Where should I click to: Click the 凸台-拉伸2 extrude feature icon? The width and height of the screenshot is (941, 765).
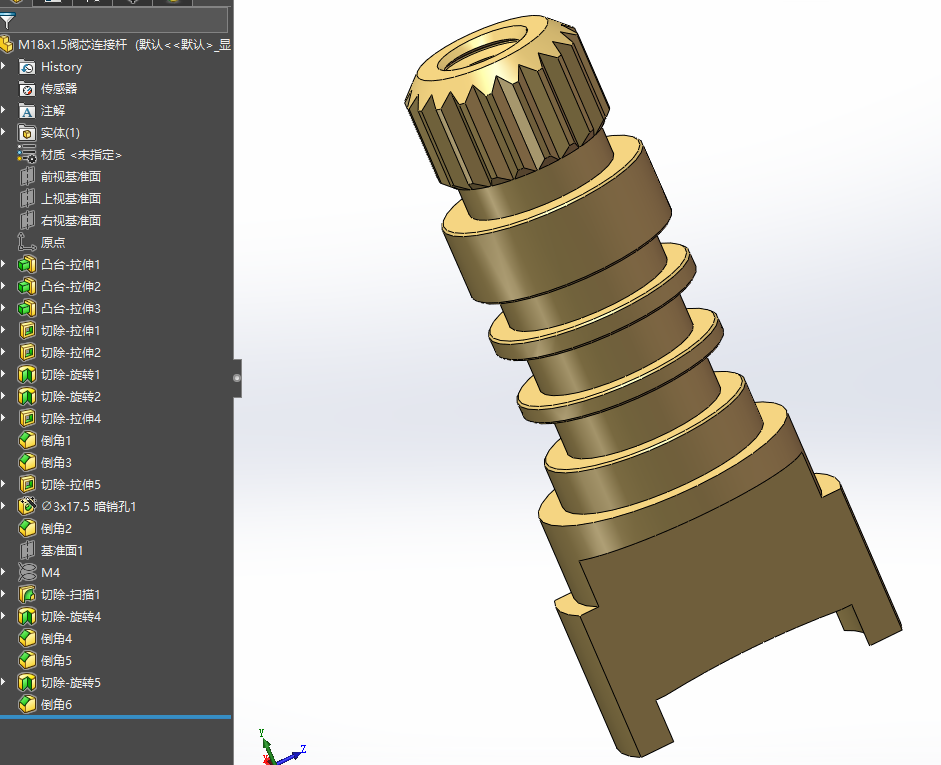pyautogui.click(x=27, y=286)
